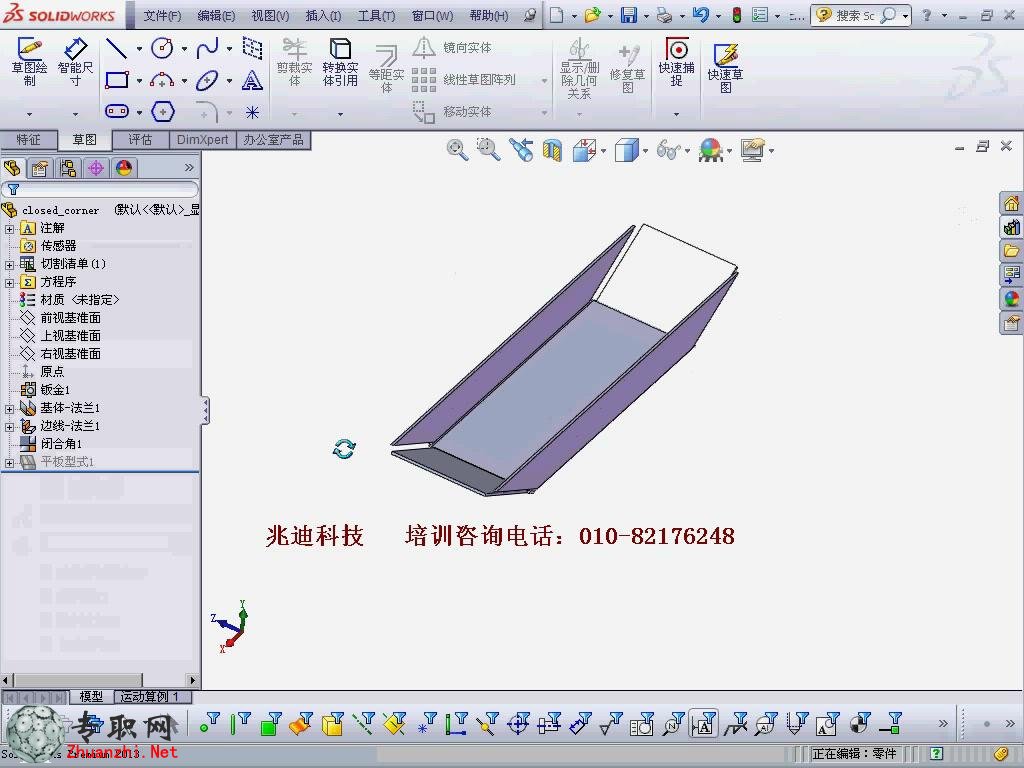
Task: Select the Spline sketch tool
Action: pyautogui.click(x=207, y=48)
